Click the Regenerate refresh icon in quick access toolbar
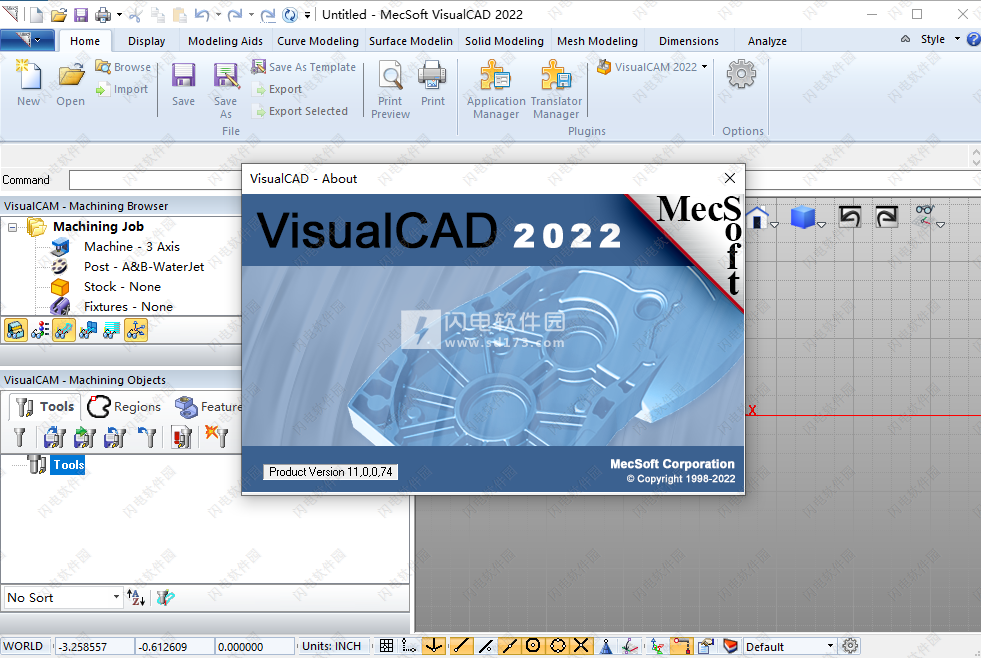Image resolution: width=981 pixels, height=658 pixels. [x=290, y=14]
